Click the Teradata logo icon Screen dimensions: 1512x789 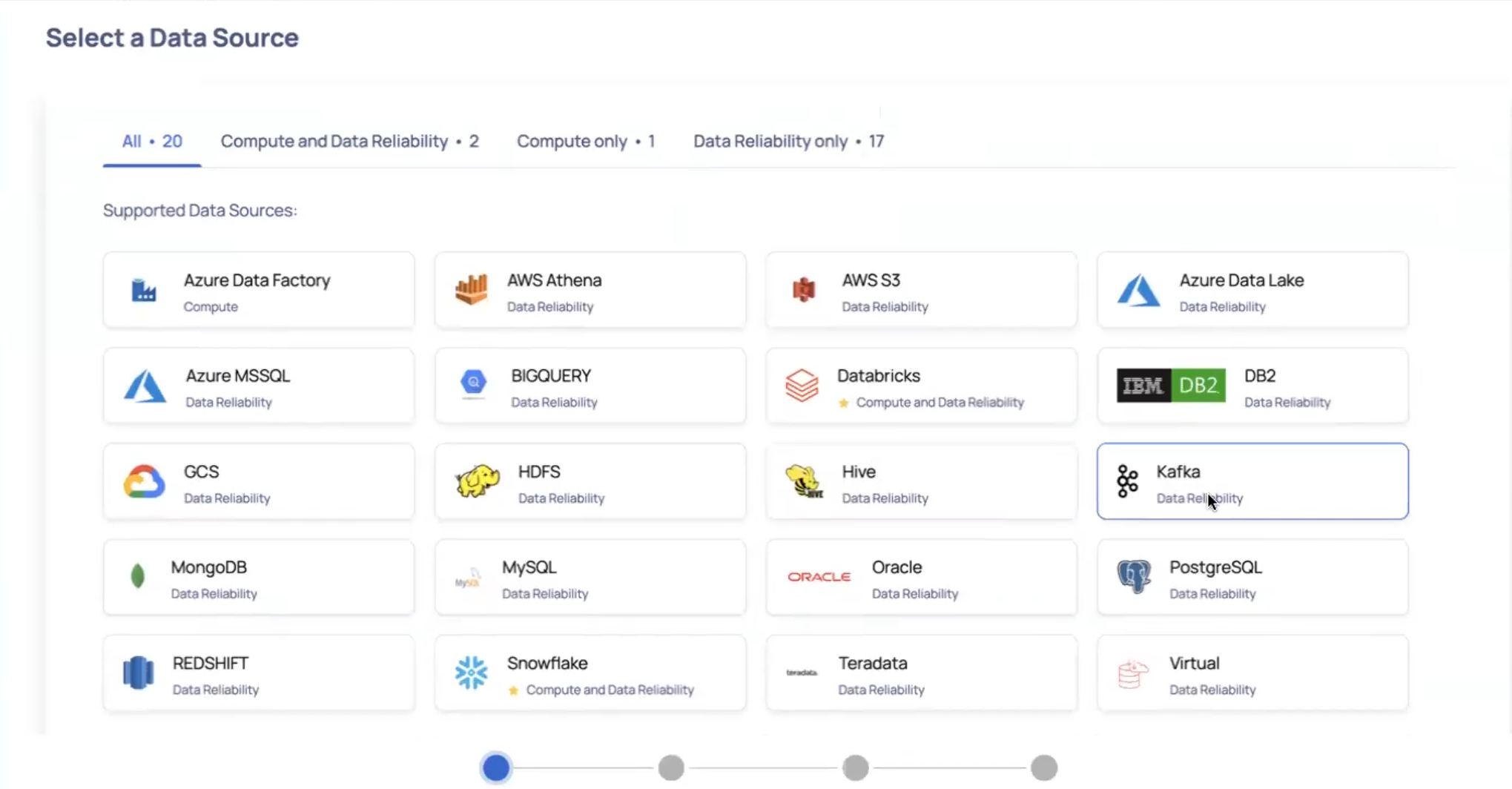(802, 673)
